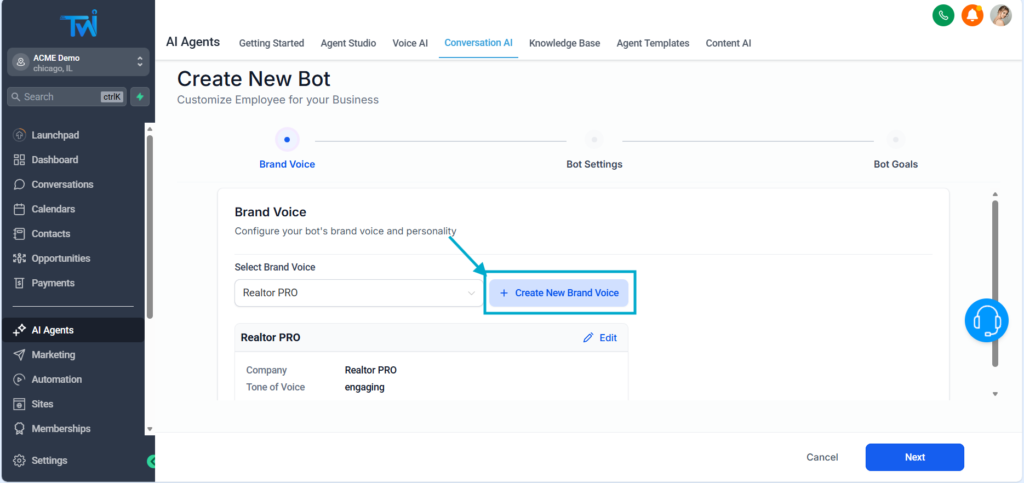Open the ACME Demo account switcher
The width and height of the screenshot is (1024, 483).
pos(78,62)
